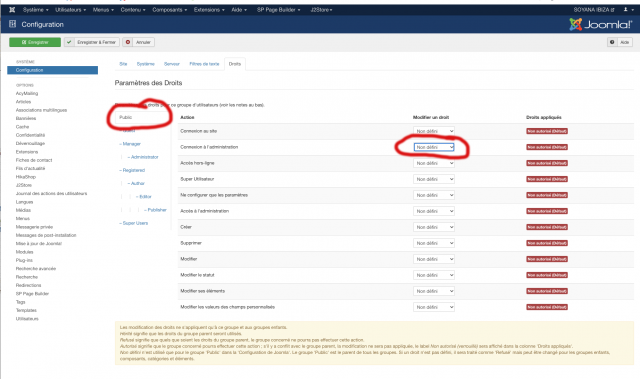This screenshot has height=379, width=640.
Task: Click the Configuration grid icon in header
Action: click(x=13, y=24)
